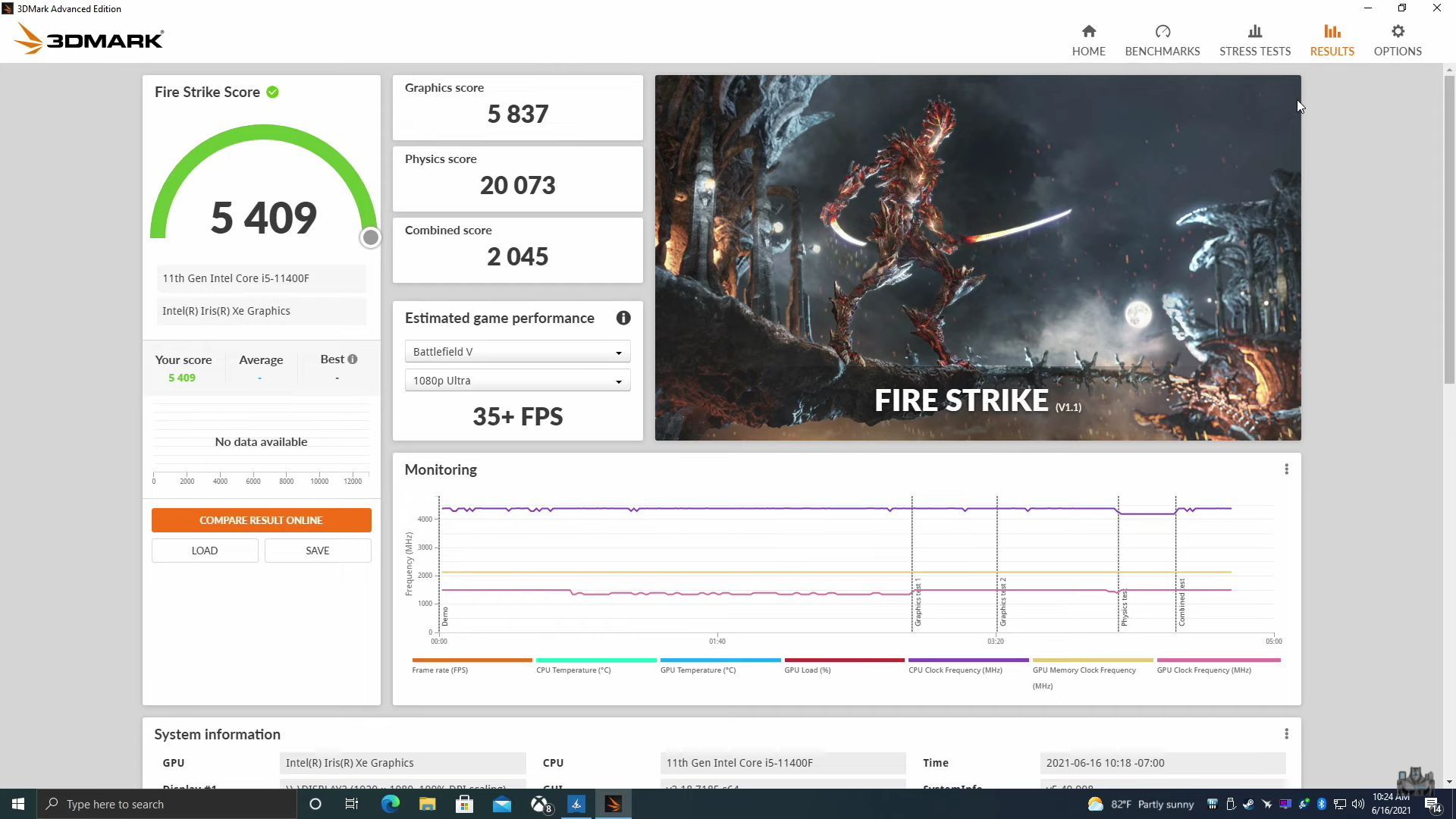Click the Load button
Image resolution: width=1456 pixels, height=819 pixels.
point(205,551)
